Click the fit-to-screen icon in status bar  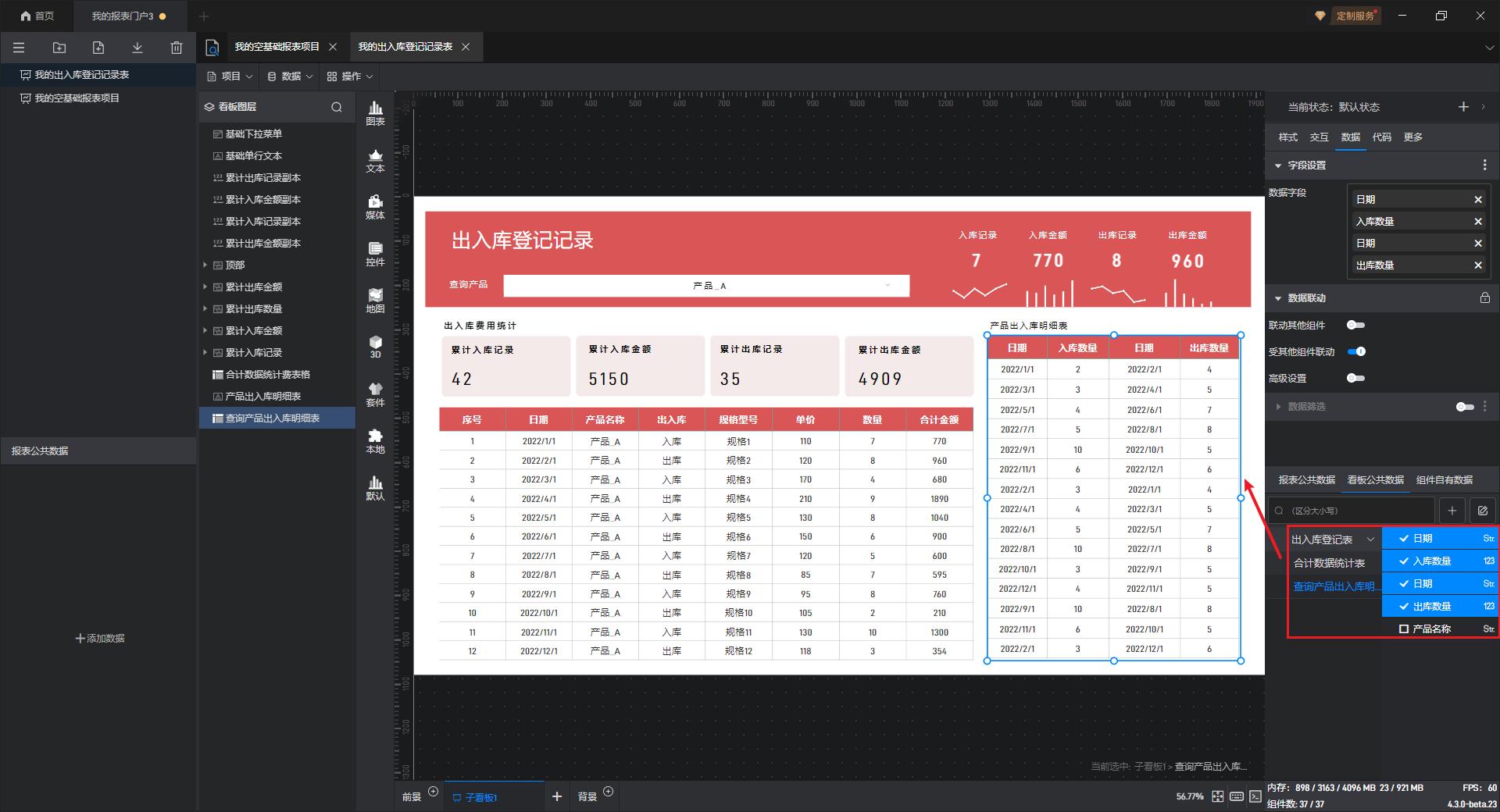1217,796
